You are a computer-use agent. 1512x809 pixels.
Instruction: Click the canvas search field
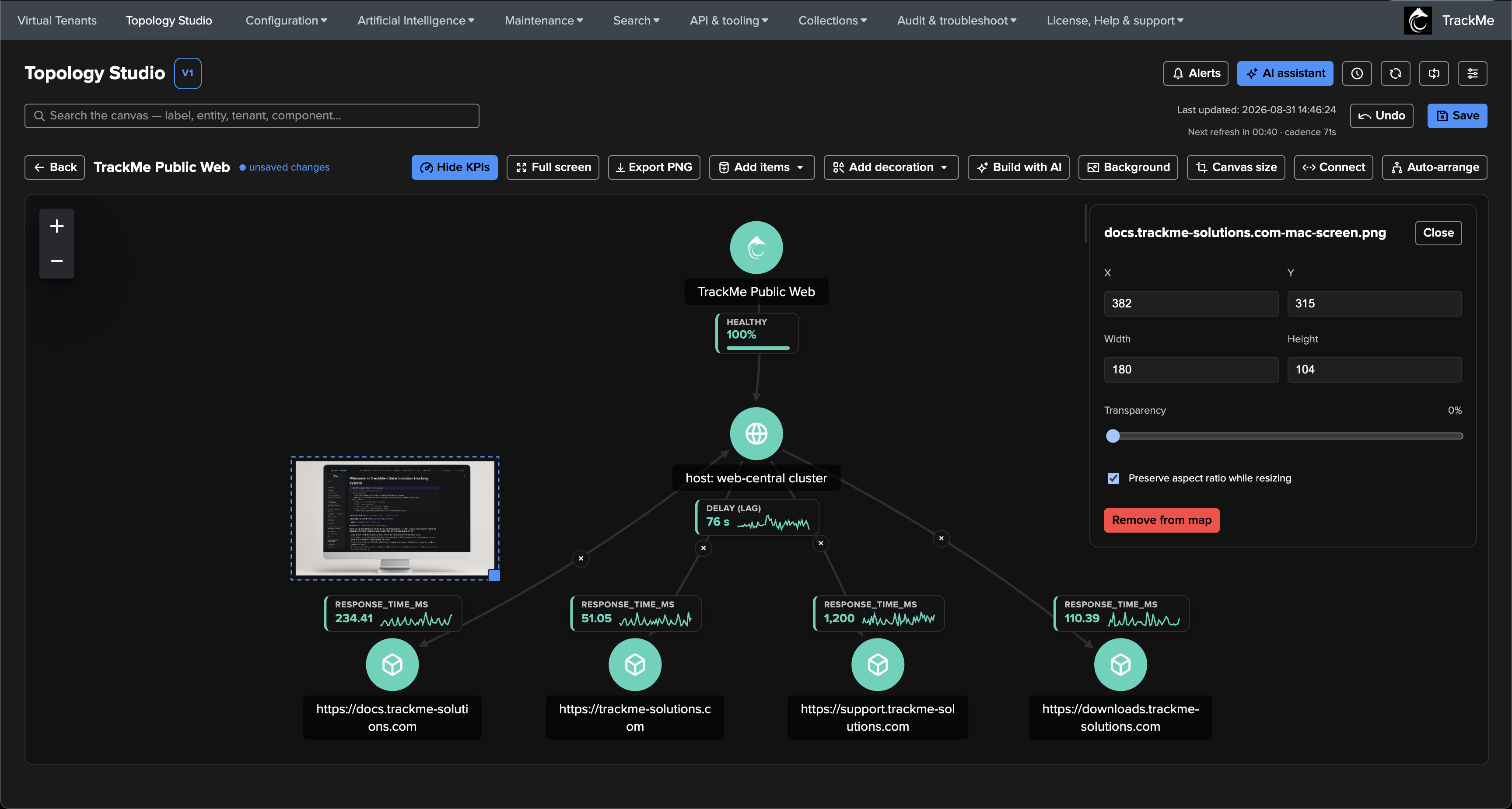(252, 115)
